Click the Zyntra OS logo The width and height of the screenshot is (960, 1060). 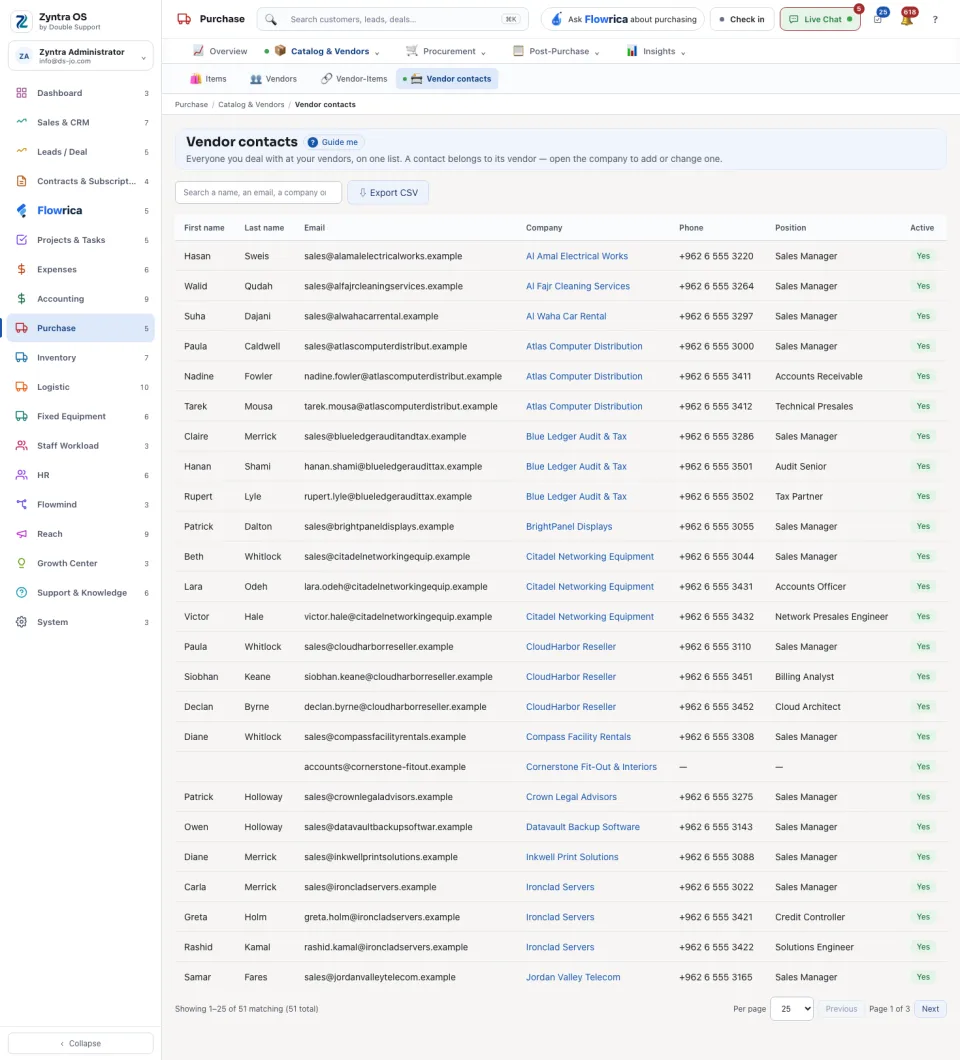22,22
